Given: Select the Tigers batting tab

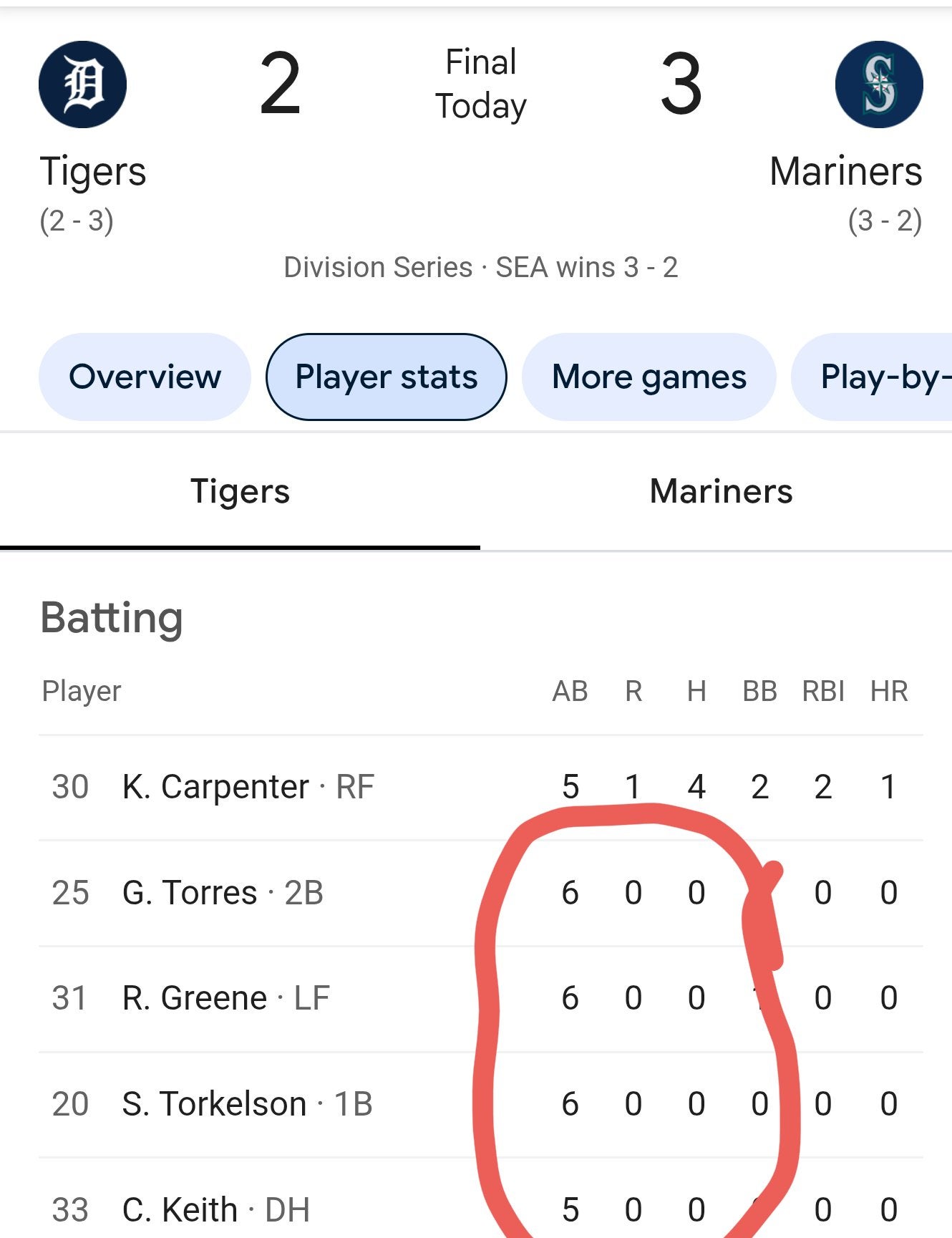Looking at the screenshot, I should click(x=240, y=491).
